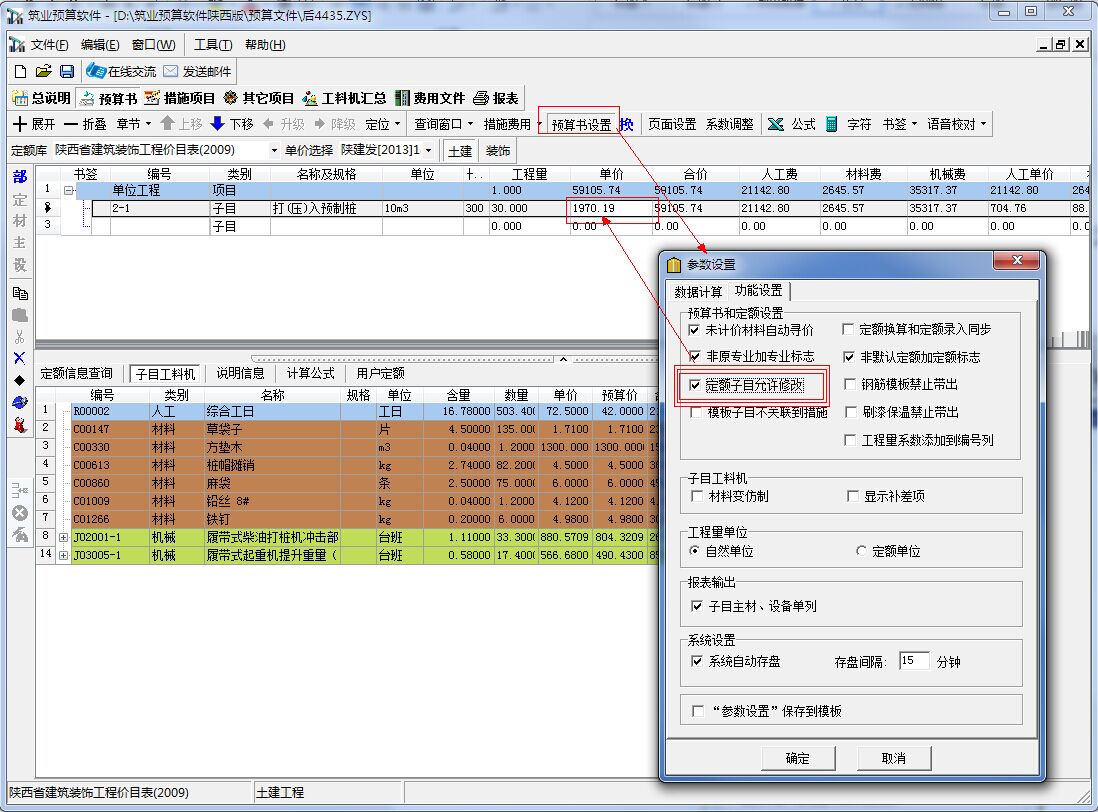
Task: Select 定额单位 radio button
Action: (861, 551)
